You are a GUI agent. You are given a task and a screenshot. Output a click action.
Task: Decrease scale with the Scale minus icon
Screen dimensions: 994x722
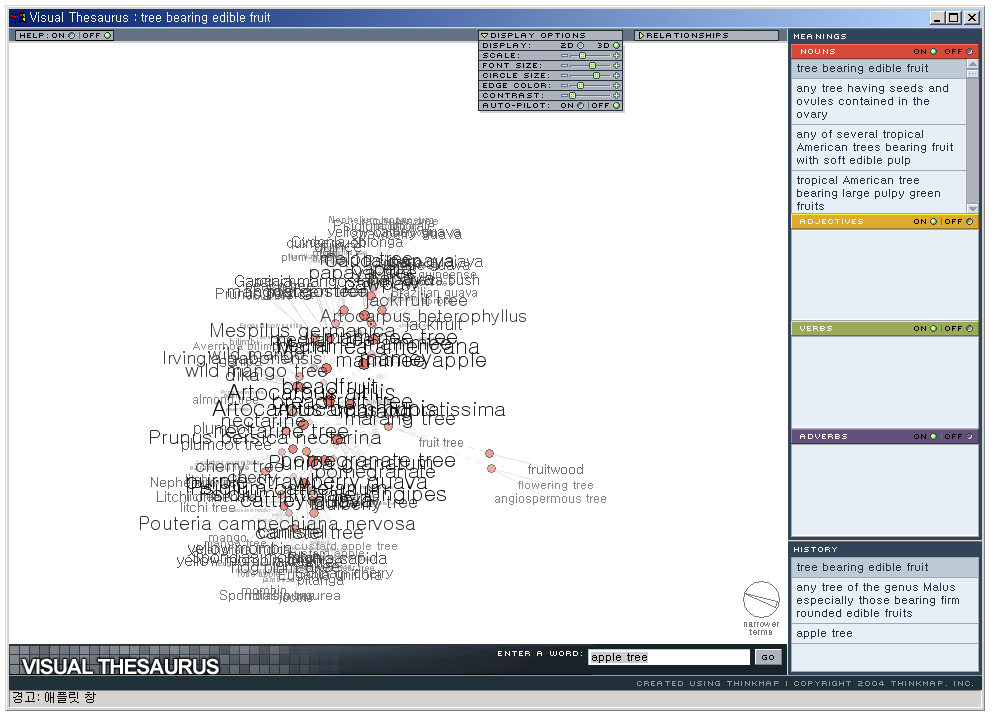[564, 56]
